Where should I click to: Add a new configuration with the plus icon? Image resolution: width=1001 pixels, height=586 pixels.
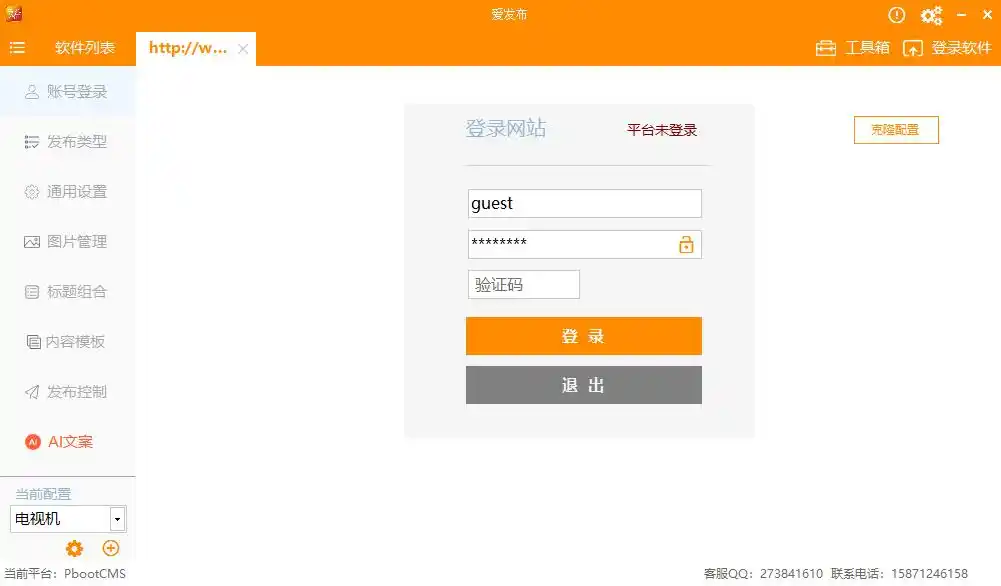pyautogui.click(x=110, y=548)
